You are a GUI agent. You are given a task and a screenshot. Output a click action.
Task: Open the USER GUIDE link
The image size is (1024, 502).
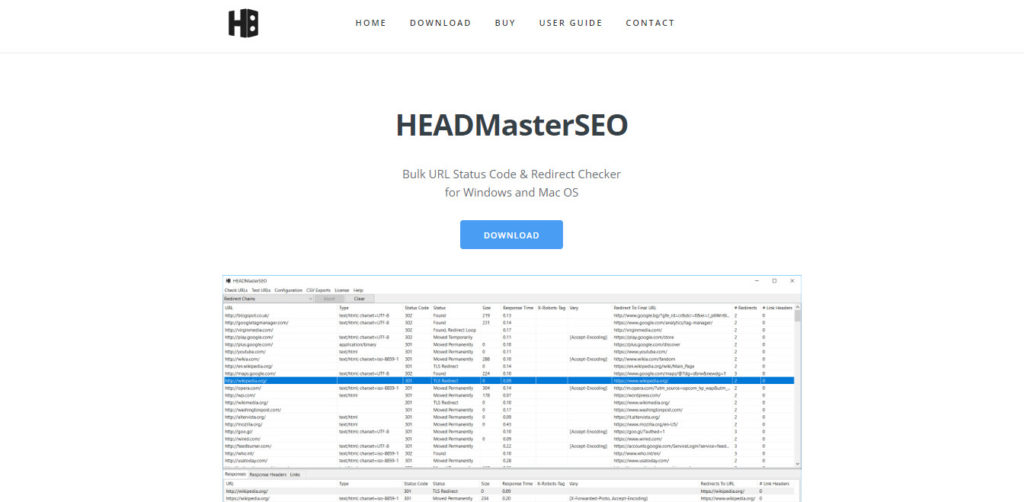click(571, 23)
